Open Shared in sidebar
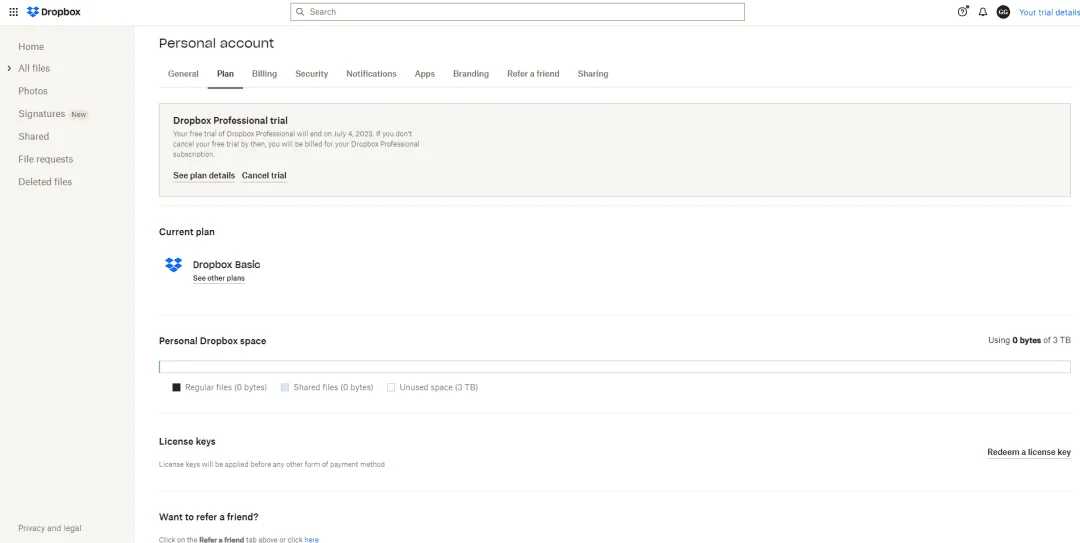Screen dimensions: 1080x543 pyautogui.click(x=34, y=136)
